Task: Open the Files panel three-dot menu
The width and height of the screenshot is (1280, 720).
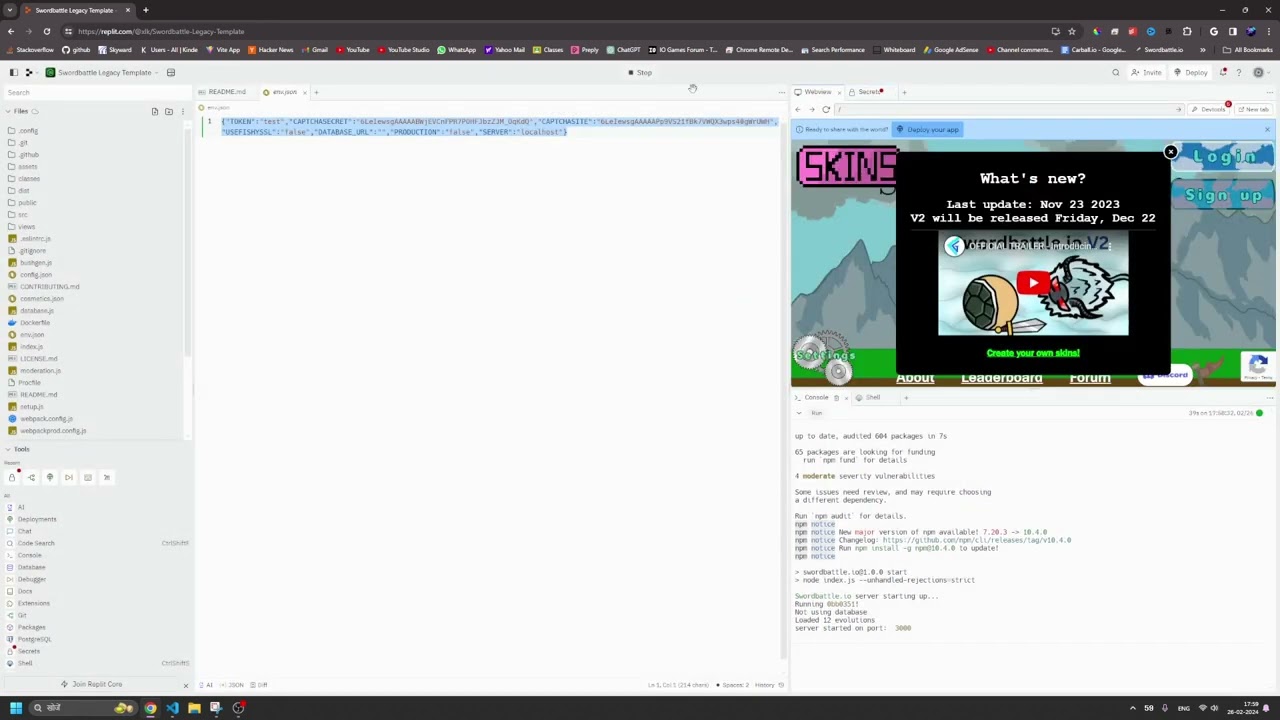Action: (x=182, y=111)
